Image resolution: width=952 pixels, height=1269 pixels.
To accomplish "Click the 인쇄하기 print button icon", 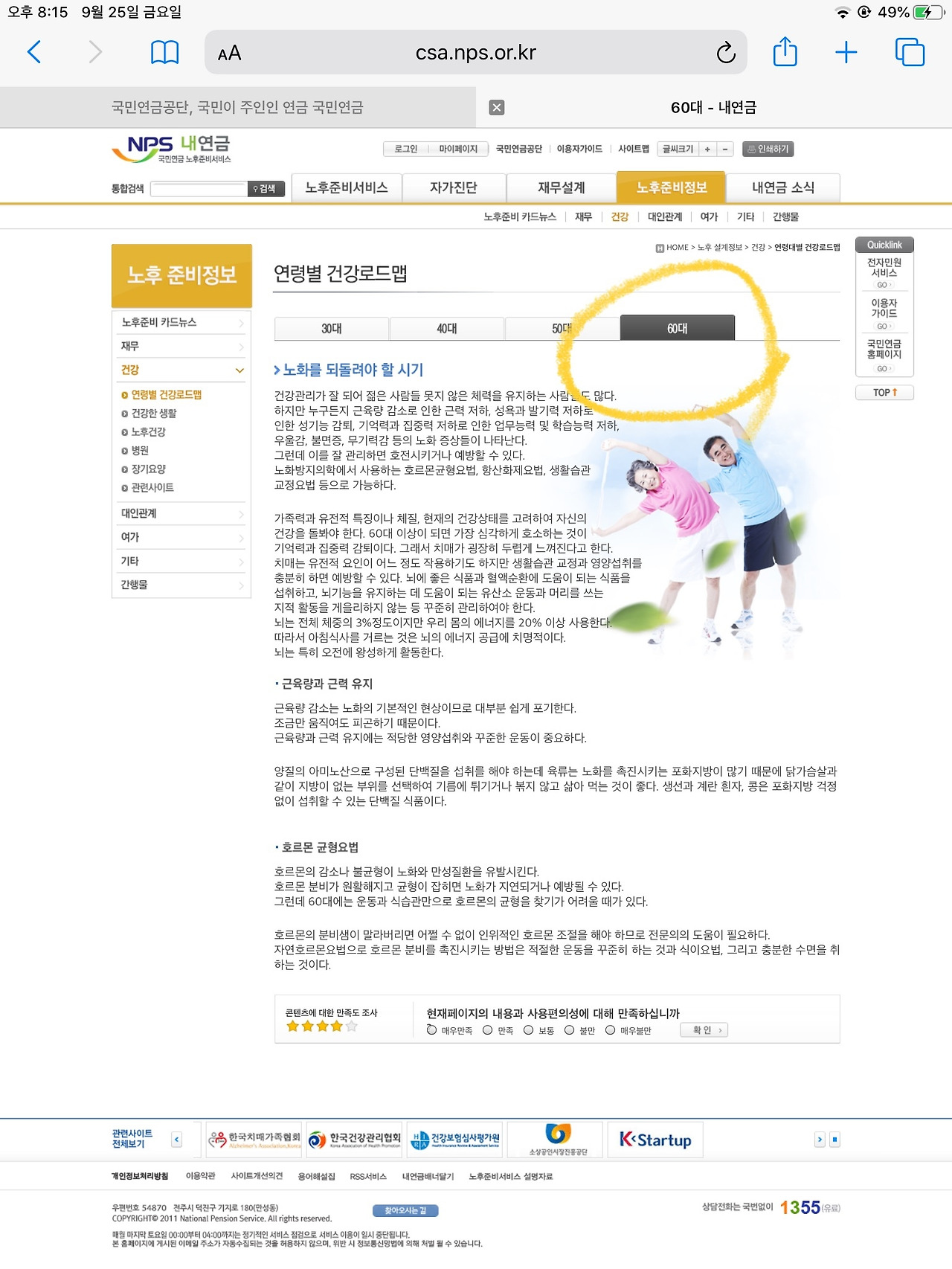I will coord(768,150).
